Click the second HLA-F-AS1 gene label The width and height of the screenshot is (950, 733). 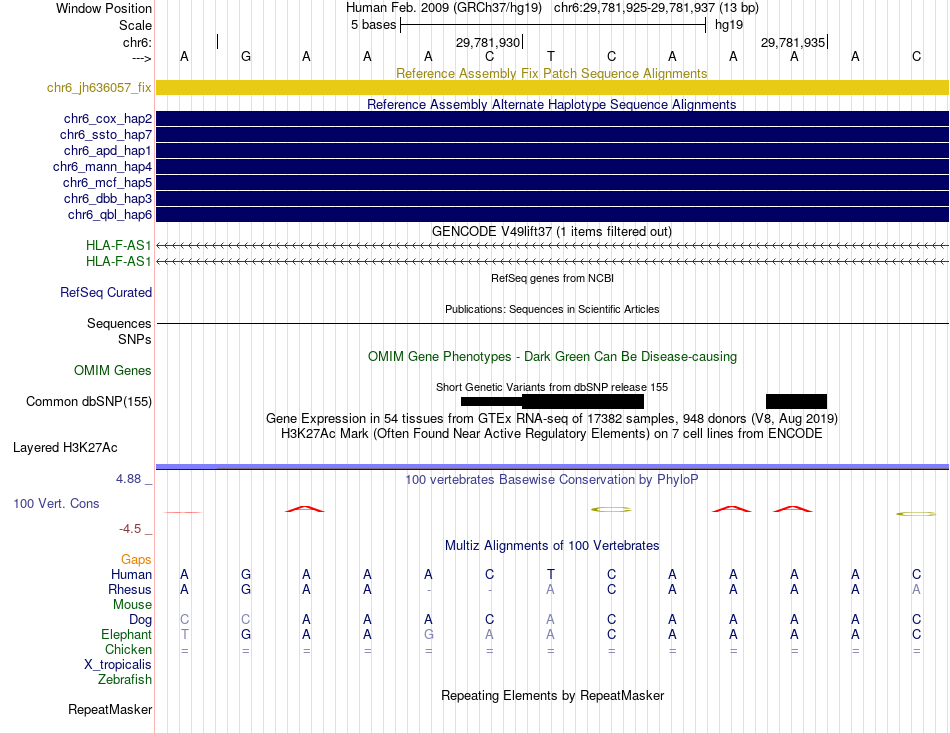coord(118,261)
